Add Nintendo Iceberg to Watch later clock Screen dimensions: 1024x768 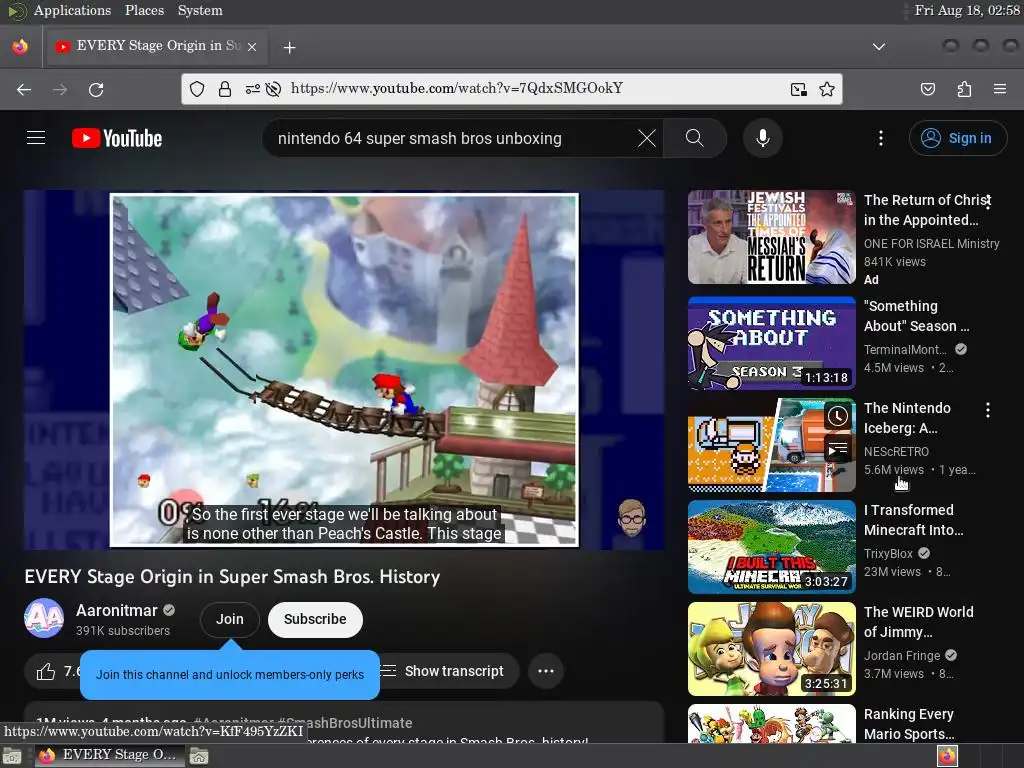[837, 416]
